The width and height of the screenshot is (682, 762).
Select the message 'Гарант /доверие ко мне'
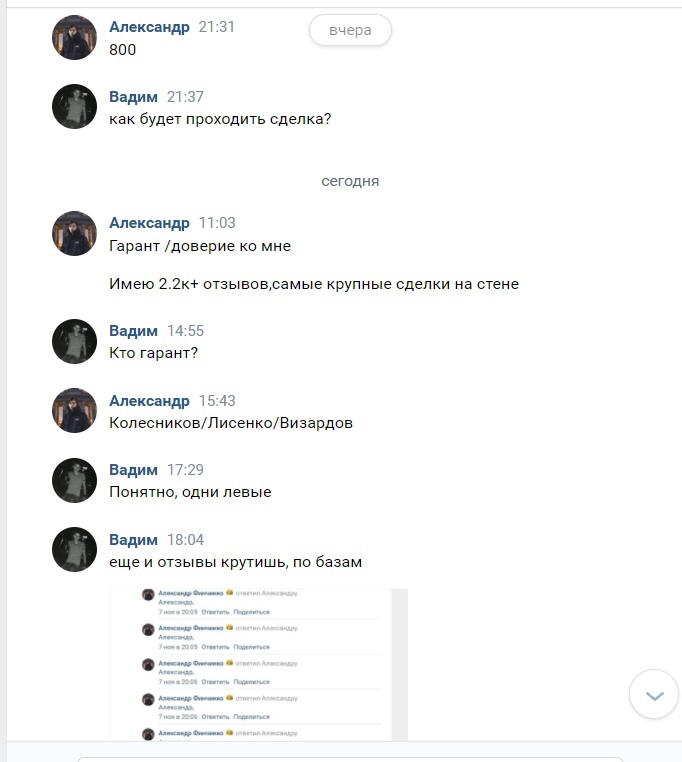tap(200, 245)
